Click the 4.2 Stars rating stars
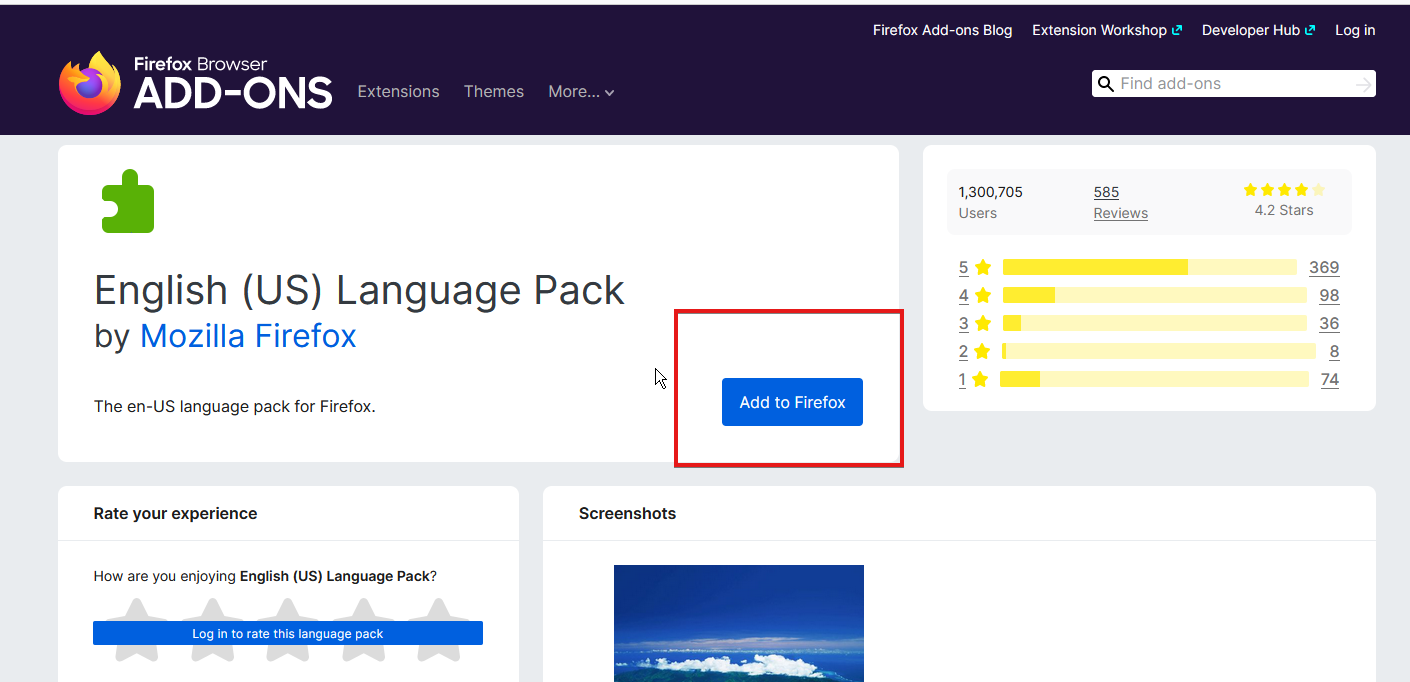Viewport: 1410px width, 682px height. click(x=1284, y=190)
